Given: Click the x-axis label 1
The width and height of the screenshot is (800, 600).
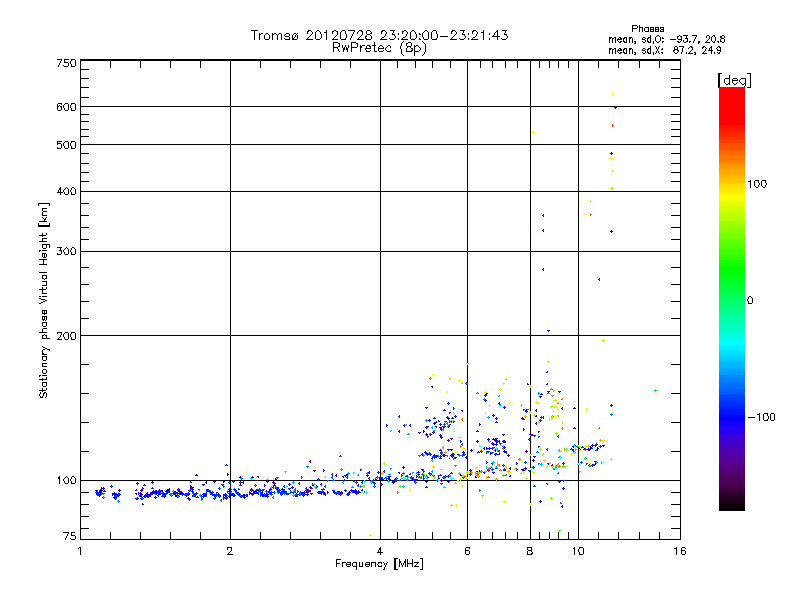Looking at the screenshot, I should [x=80, y=551].
